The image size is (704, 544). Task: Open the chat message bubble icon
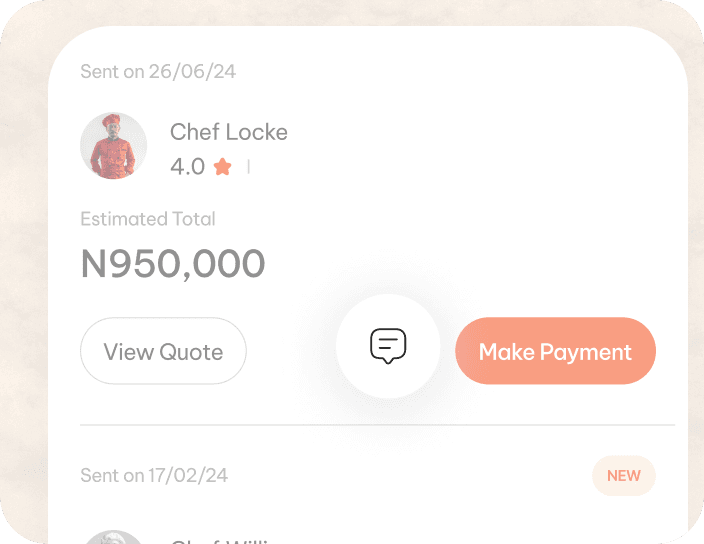388,346
